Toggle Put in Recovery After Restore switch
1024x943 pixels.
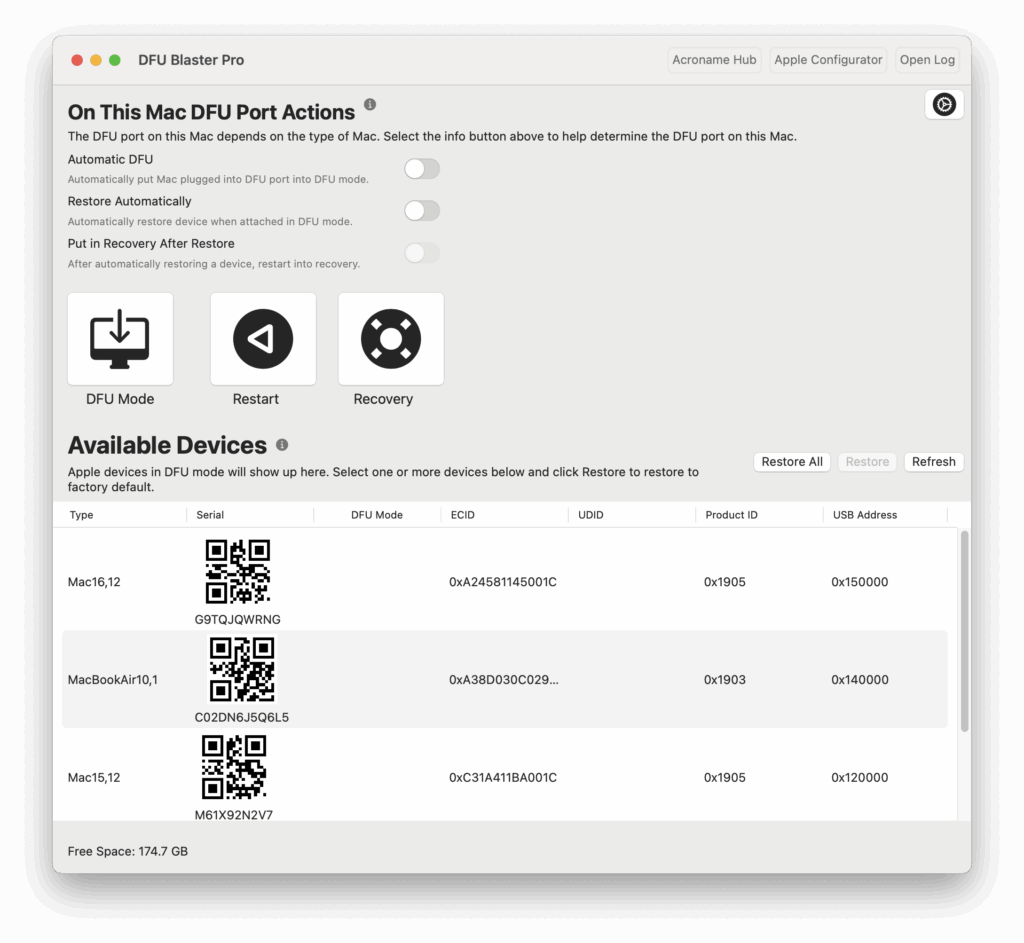click(x=422, y=253)
